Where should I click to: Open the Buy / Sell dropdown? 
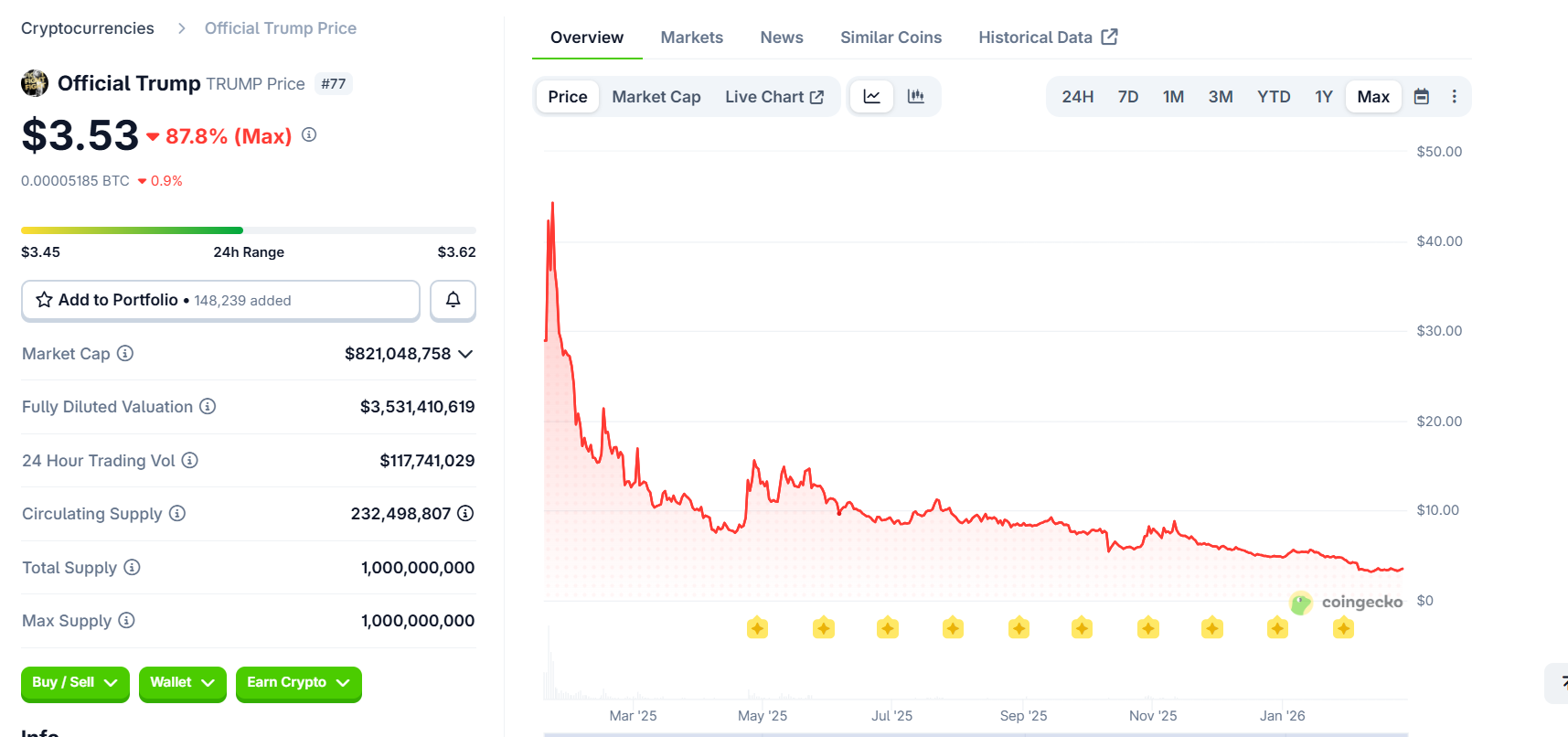pyautogui.click(x=75, y=683)
